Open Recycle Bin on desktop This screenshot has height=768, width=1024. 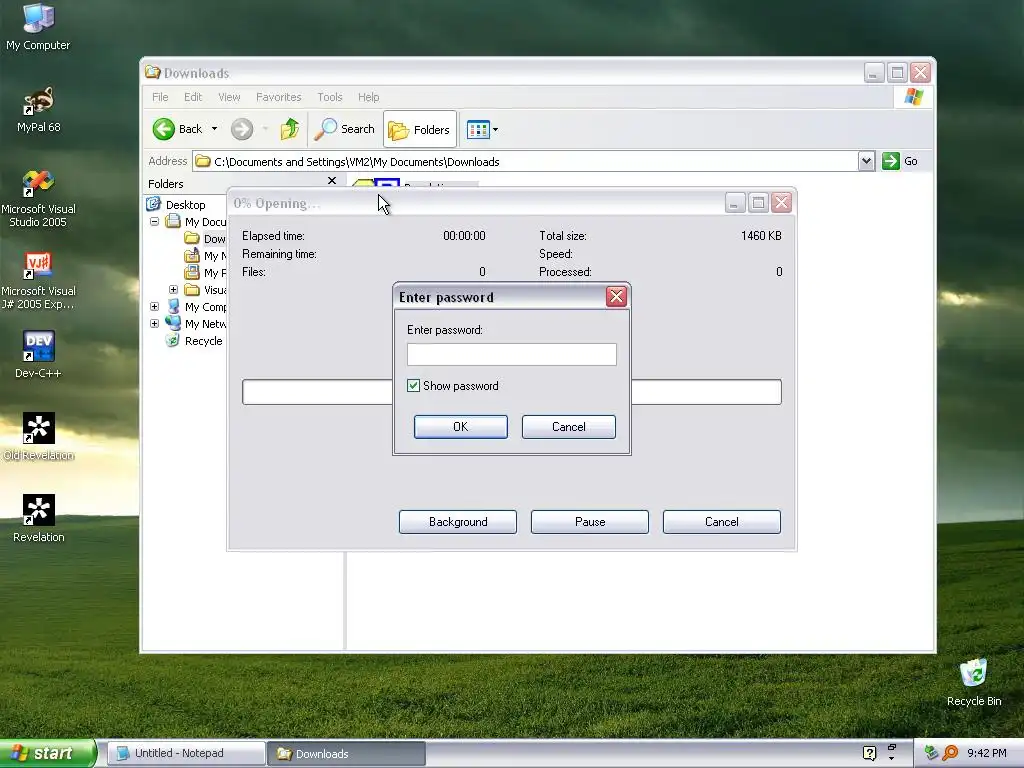974,682
